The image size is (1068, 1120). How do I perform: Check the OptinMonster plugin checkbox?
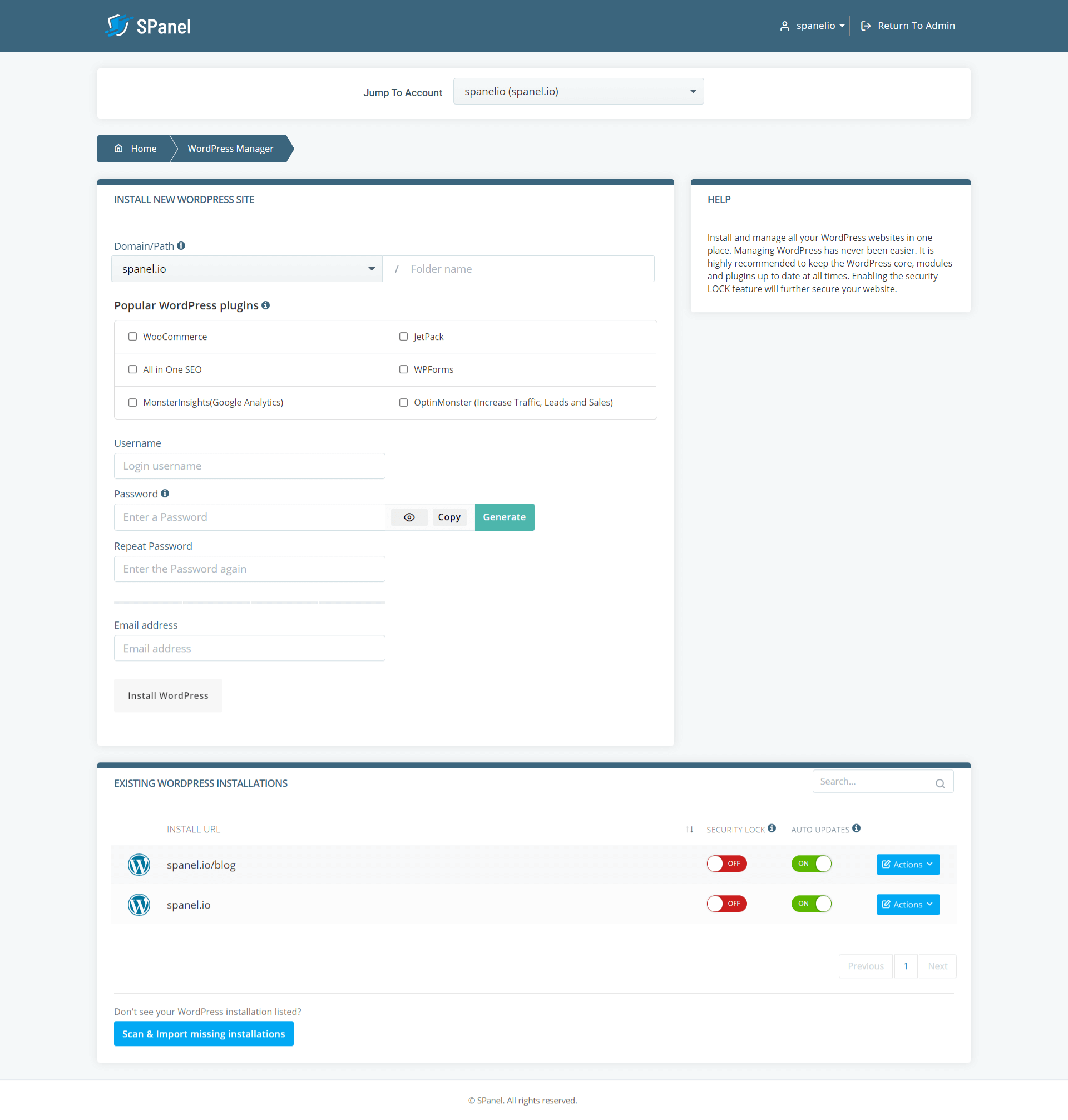coord(404,403)
